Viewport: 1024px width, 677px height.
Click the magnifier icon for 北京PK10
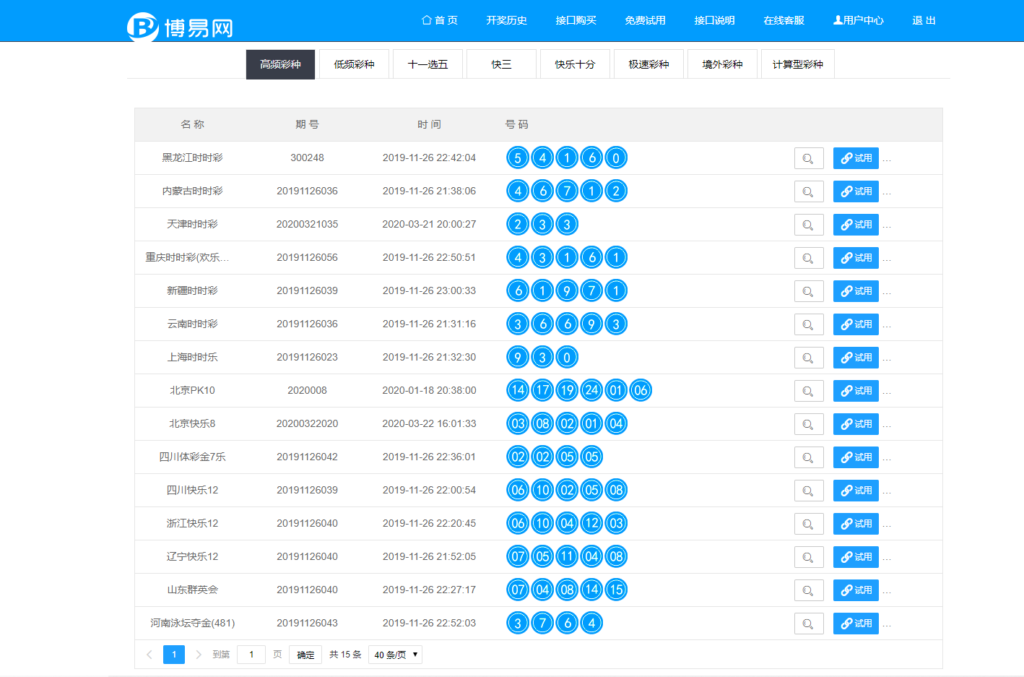[808, 390]
